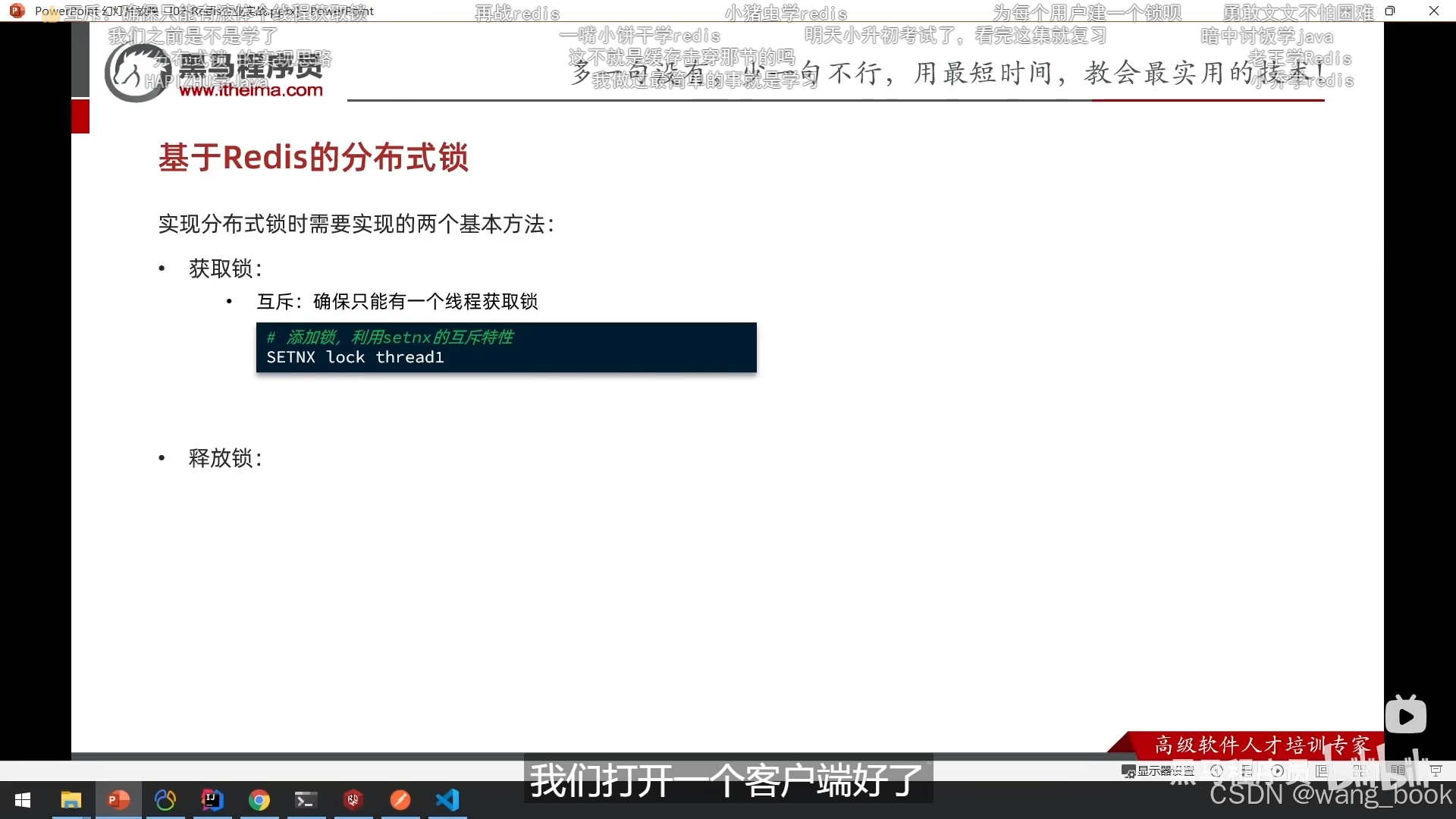Open the terminal app in taskbar
The image size is (1456, 819).
pyautogui.click(x=306, y=800)
